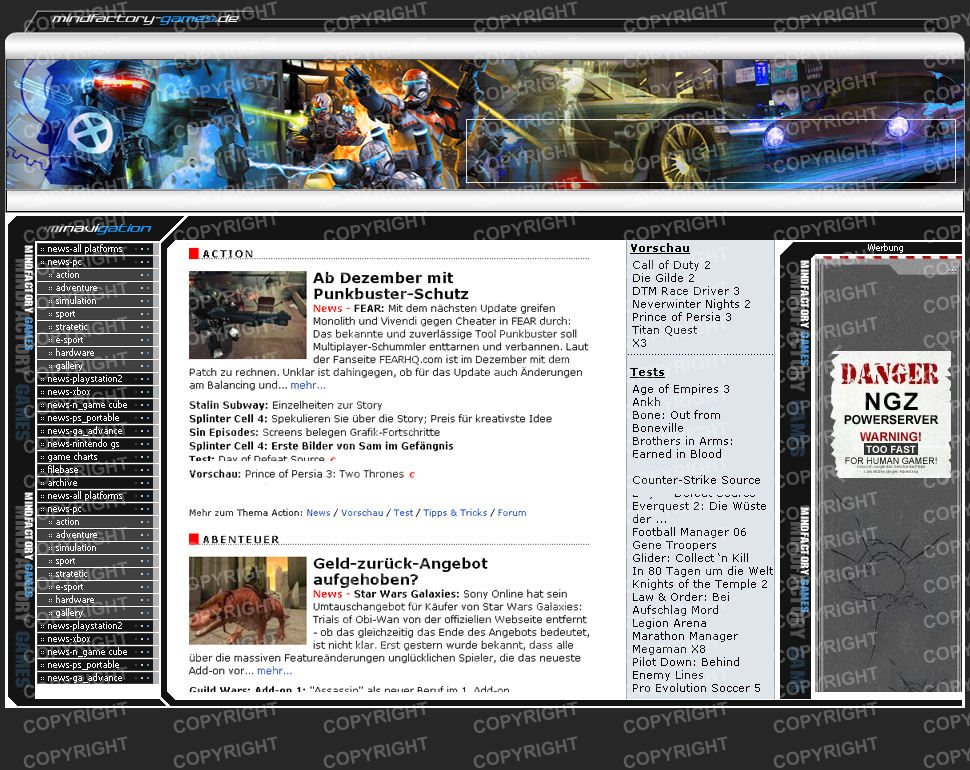Viewport: 970px width, 770px height.
Task: Open Call of Duty 2 preview
Action: [x=671, y=265]
